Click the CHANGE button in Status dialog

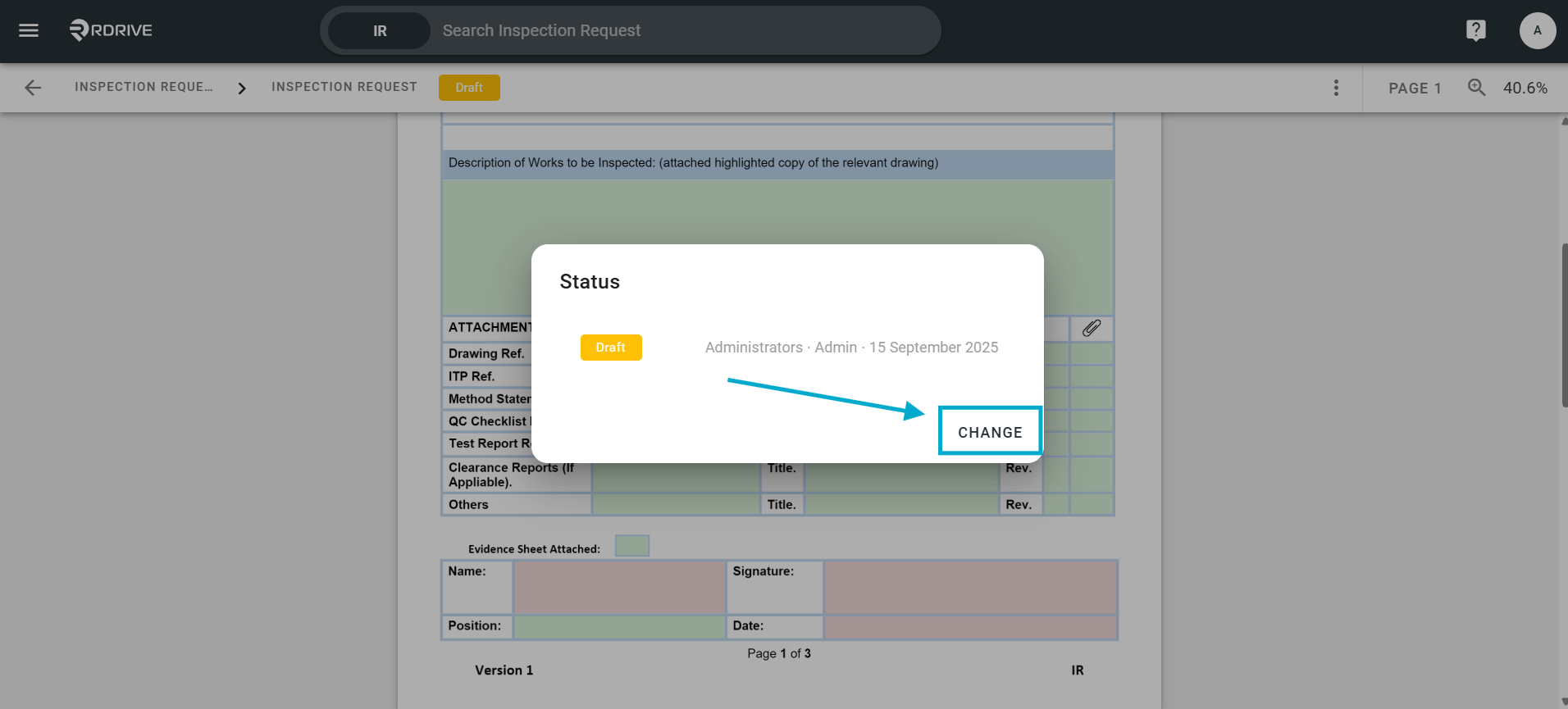[x=990, y=432]
